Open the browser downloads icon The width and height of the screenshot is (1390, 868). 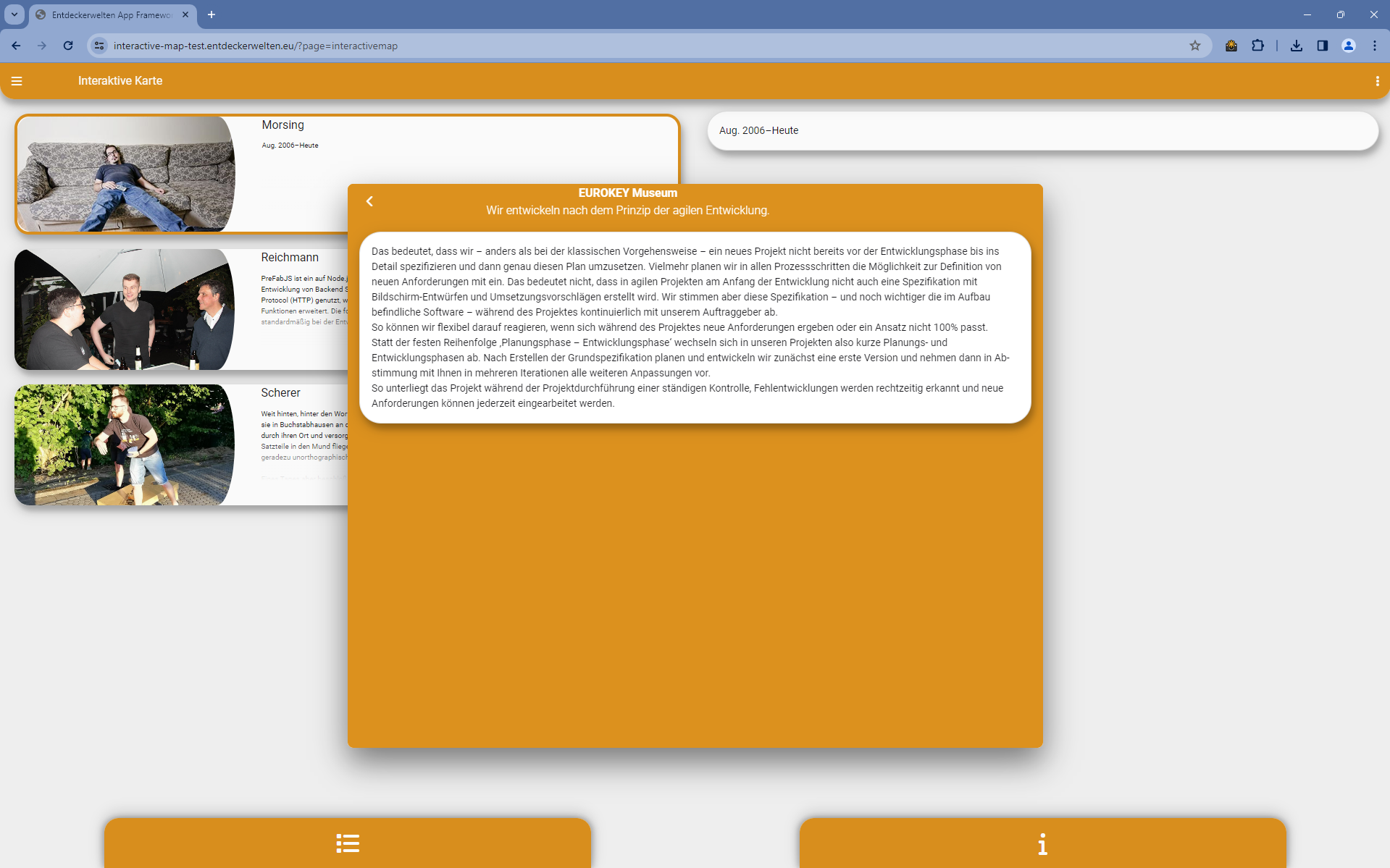pyautogui.click(x=1297, y=46)
